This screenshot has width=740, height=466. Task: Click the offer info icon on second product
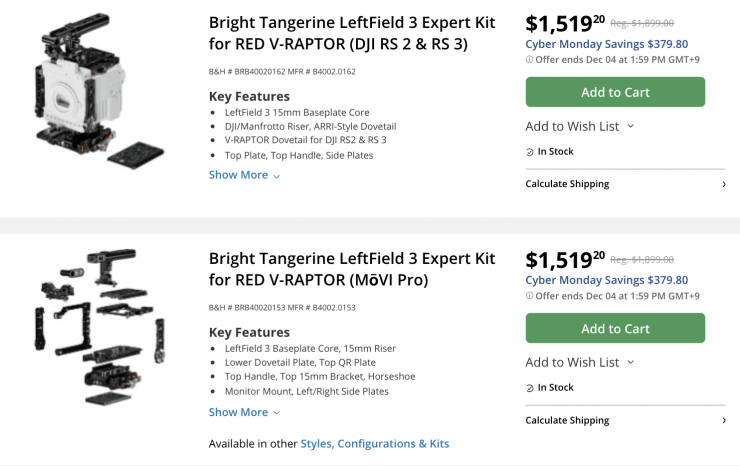pos(529,296)
